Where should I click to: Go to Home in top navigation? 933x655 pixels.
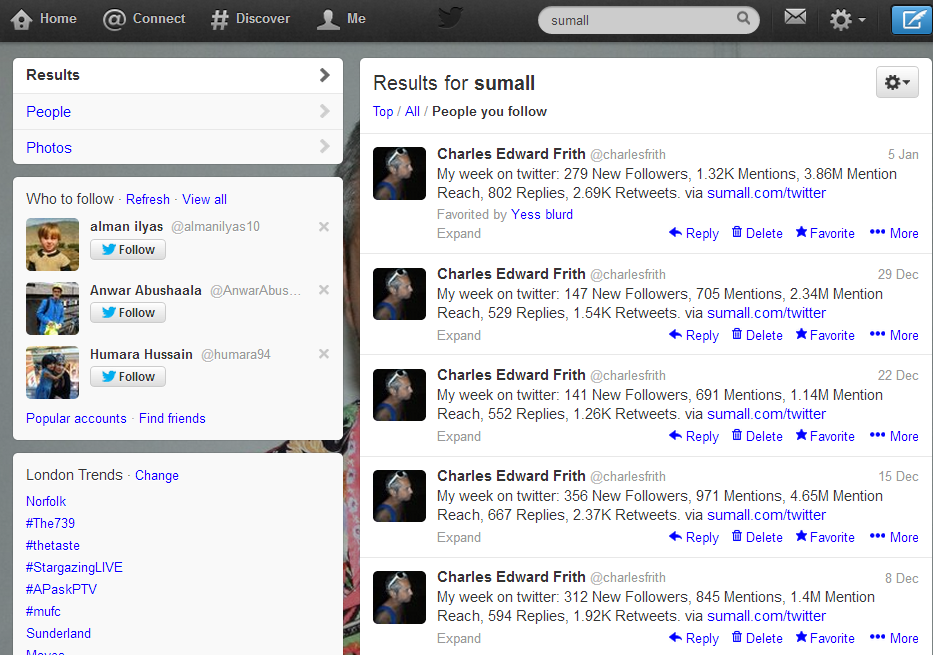click(44, 19)
